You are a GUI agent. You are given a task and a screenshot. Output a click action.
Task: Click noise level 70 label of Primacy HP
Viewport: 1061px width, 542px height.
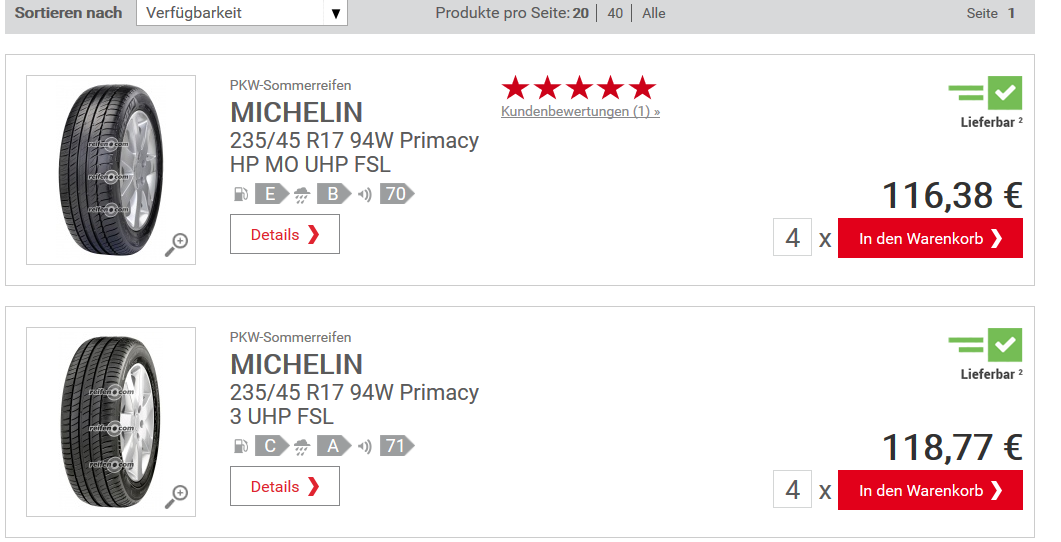pos(397,194)
